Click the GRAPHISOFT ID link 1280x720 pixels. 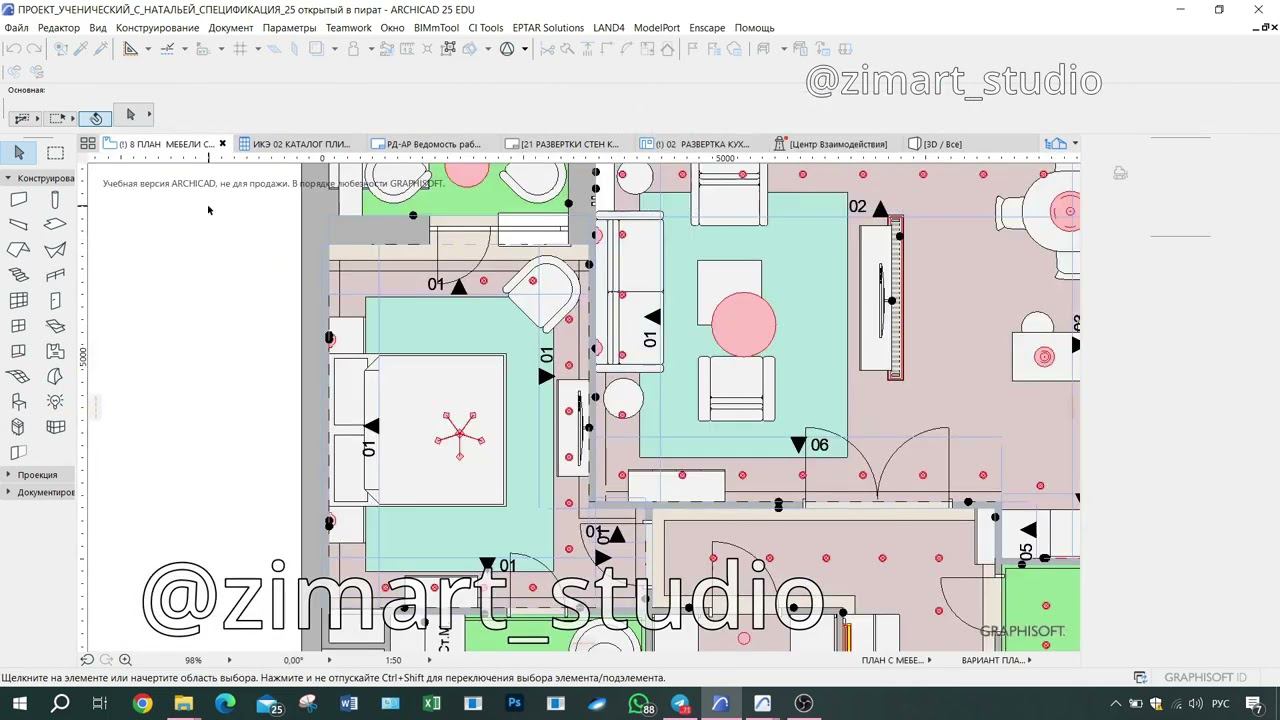(1204, 678)
